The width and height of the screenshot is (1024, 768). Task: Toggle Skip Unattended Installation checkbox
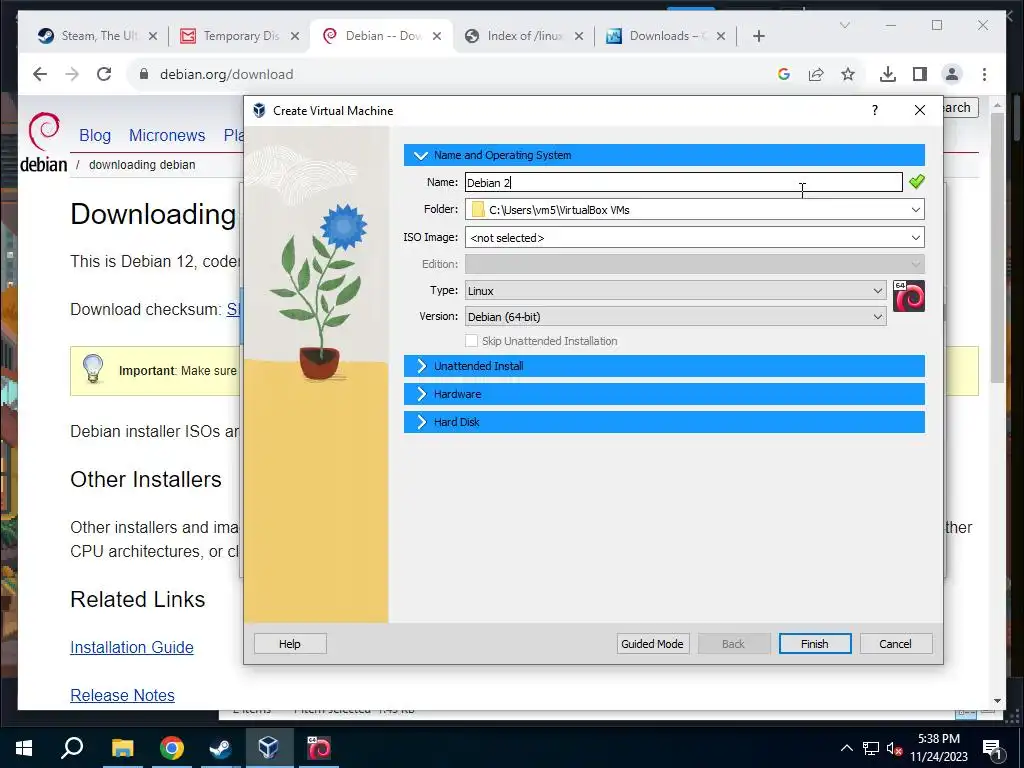[x=472, y=341]
